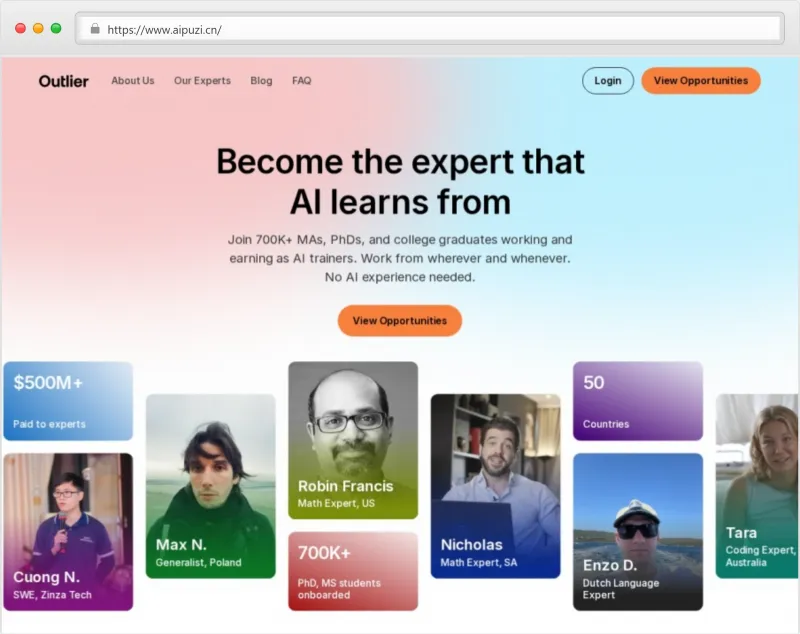The image size is (800, 634).
Task: Click the Outlier logo
Action: (x=63, y=81)
